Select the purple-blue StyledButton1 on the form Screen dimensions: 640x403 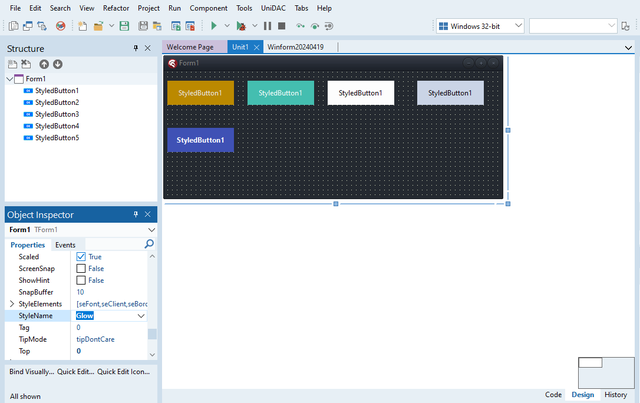pos(200,140)
